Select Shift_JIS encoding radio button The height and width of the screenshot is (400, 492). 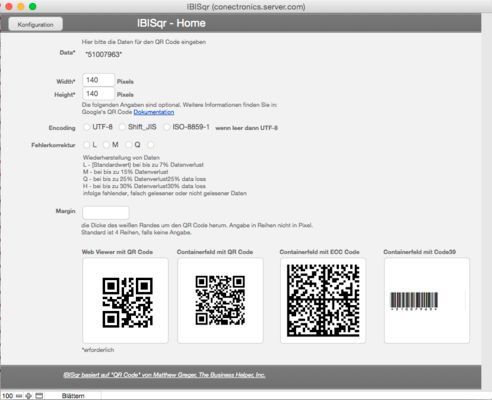[122, 127]
